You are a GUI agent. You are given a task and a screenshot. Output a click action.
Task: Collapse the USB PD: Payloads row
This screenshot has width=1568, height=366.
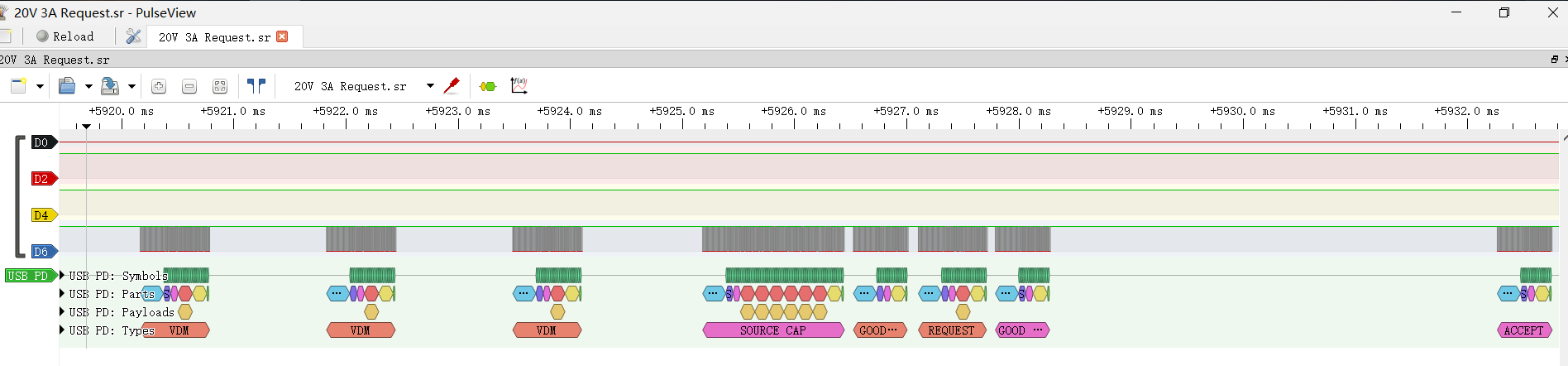(x=62, y=312)
